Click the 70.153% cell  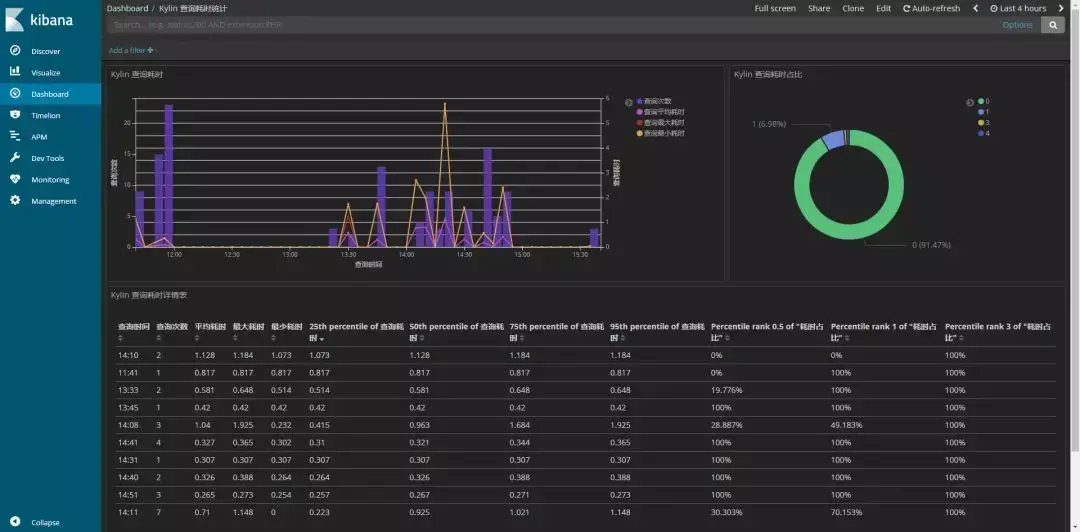click(x=847, y=512)
